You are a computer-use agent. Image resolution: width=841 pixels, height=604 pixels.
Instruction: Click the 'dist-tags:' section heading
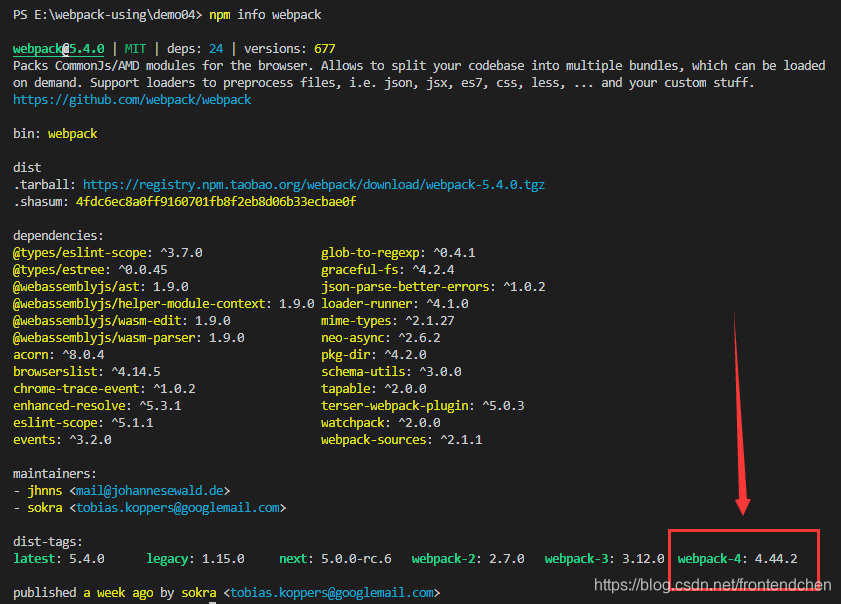48,542
